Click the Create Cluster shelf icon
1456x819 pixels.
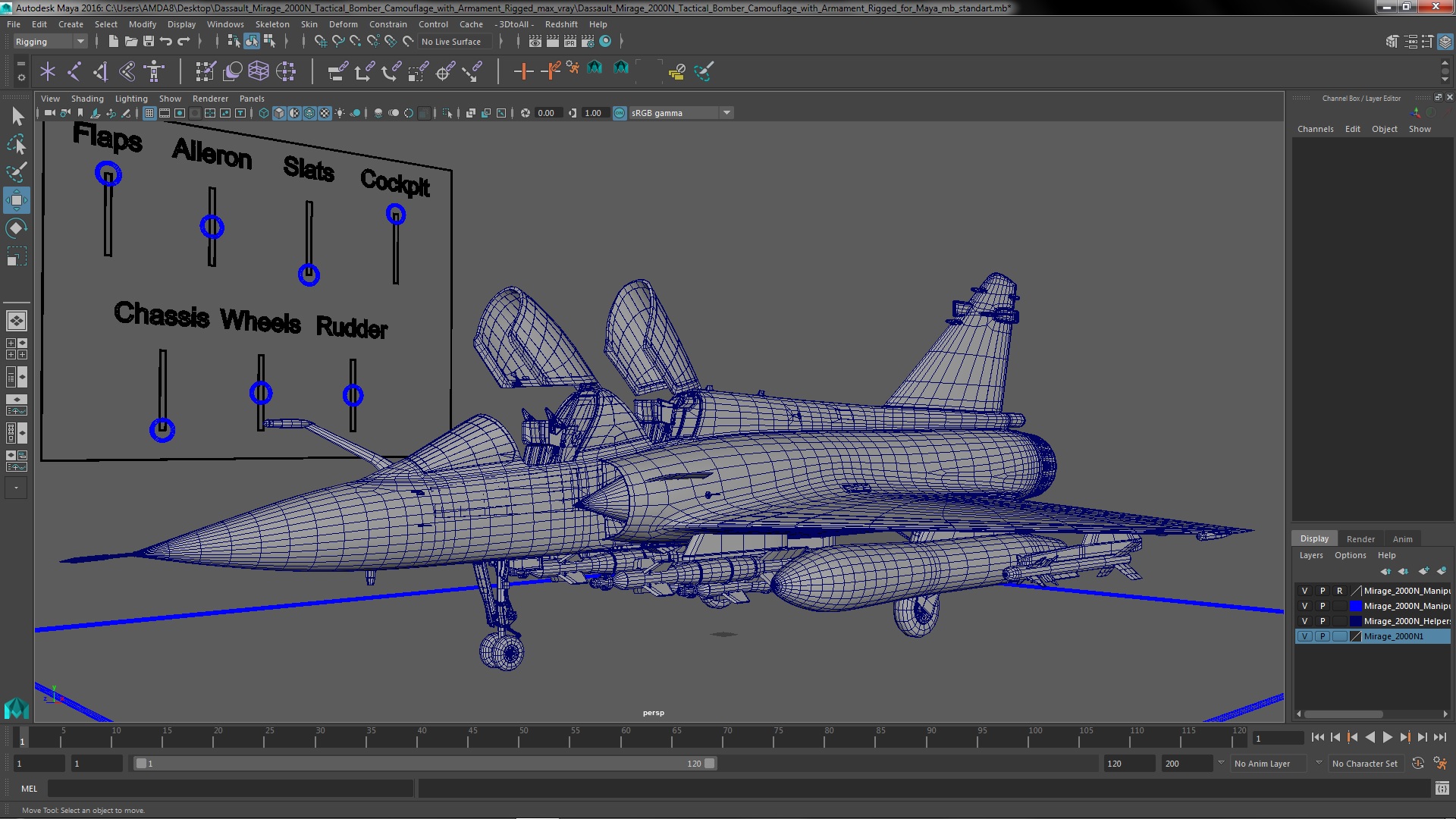pos(286,72)
